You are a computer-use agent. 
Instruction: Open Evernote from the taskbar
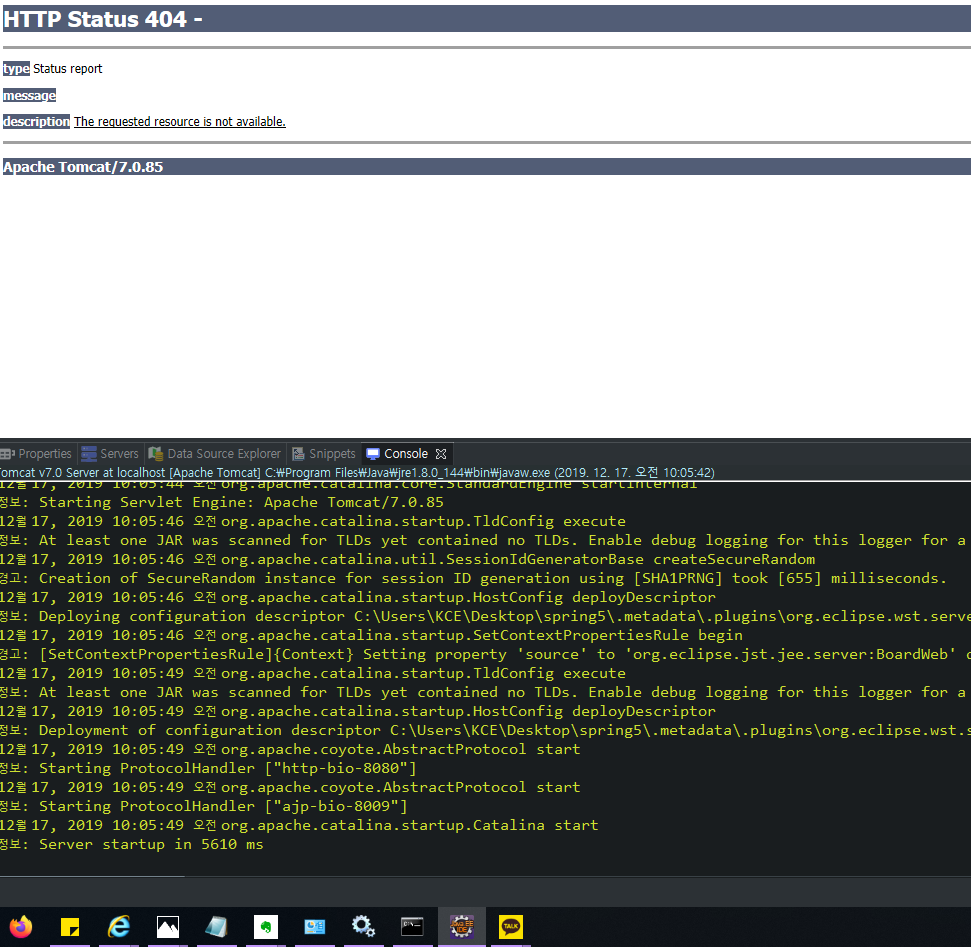266,927
